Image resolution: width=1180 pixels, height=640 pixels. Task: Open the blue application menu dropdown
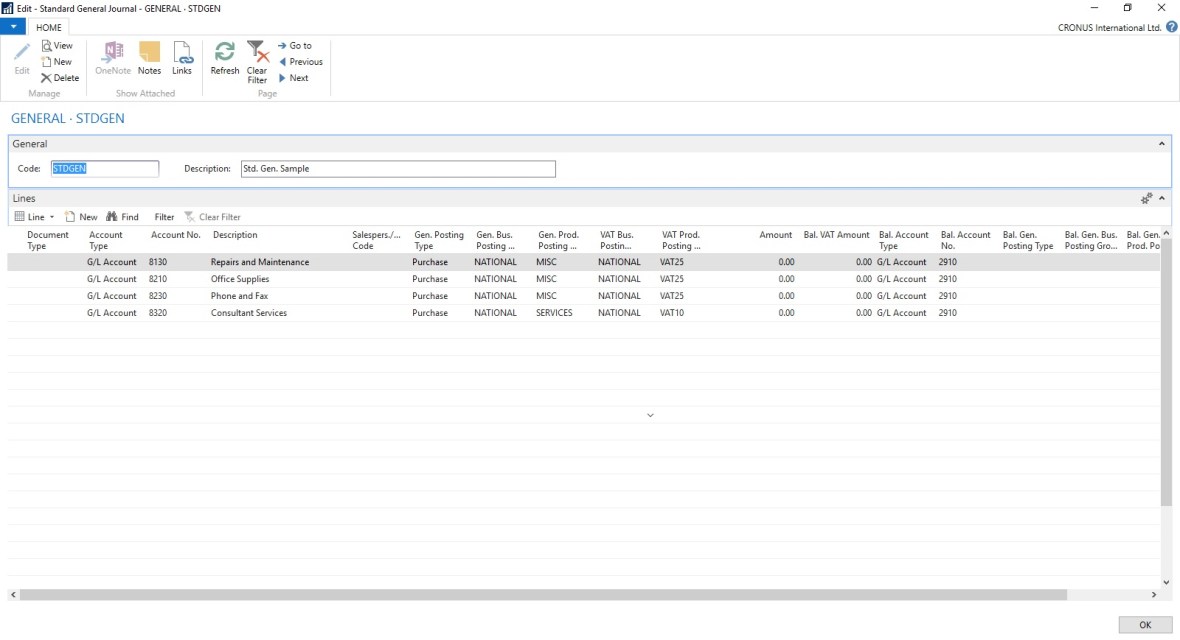[x=13, y=27]
